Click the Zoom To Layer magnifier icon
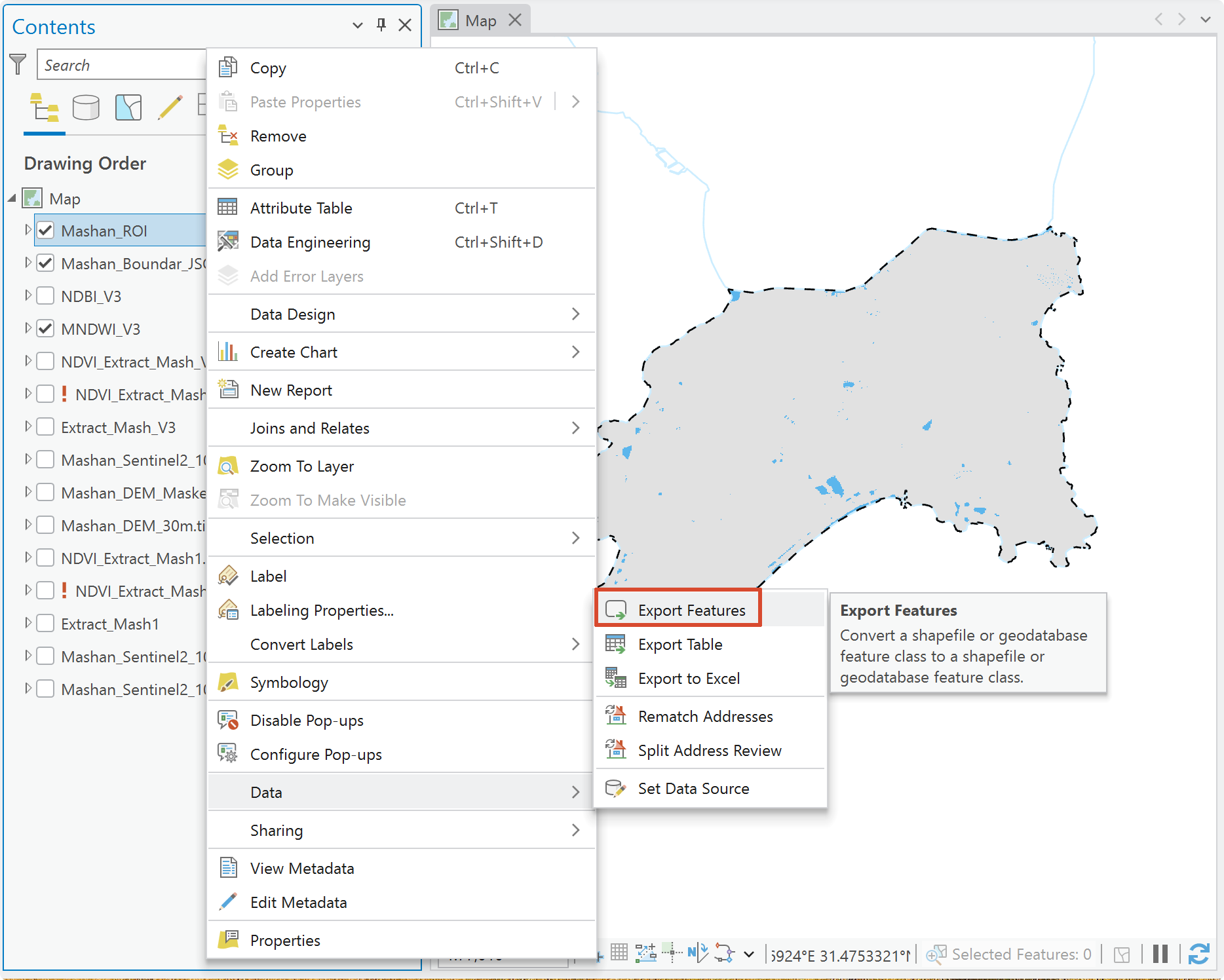1224x980 pixels. (227, 466)
